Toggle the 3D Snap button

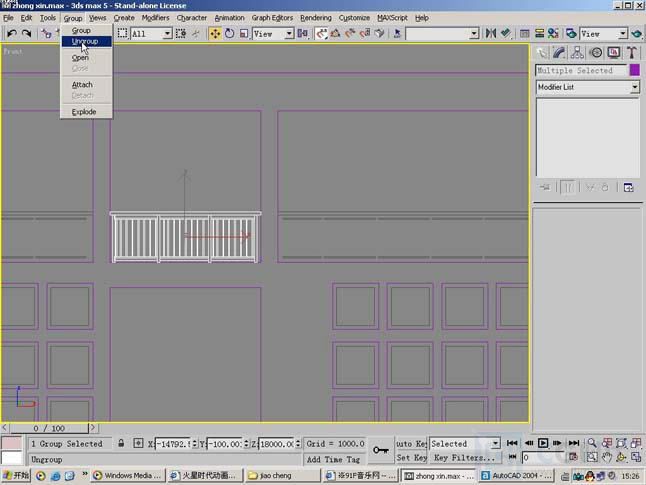pyautogui.click(x=321, y=33)
